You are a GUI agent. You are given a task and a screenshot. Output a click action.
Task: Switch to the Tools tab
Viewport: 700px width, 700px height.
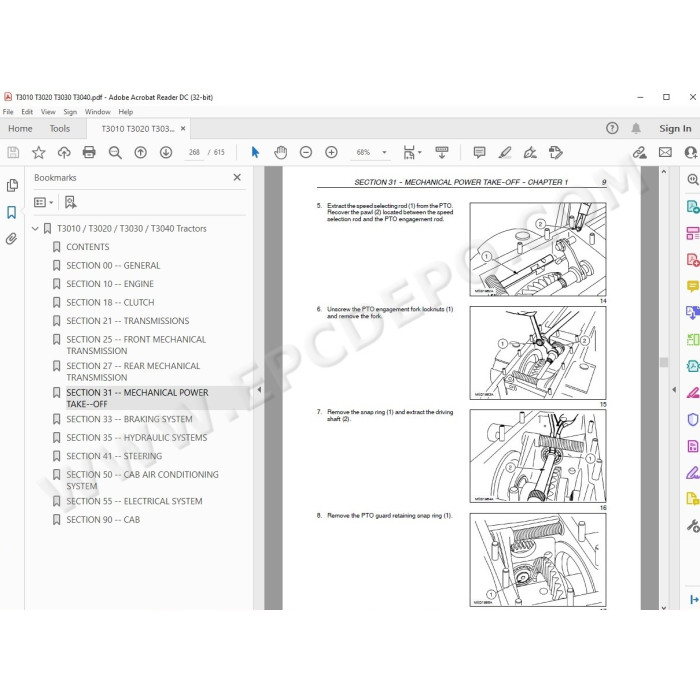click(60, 129)
